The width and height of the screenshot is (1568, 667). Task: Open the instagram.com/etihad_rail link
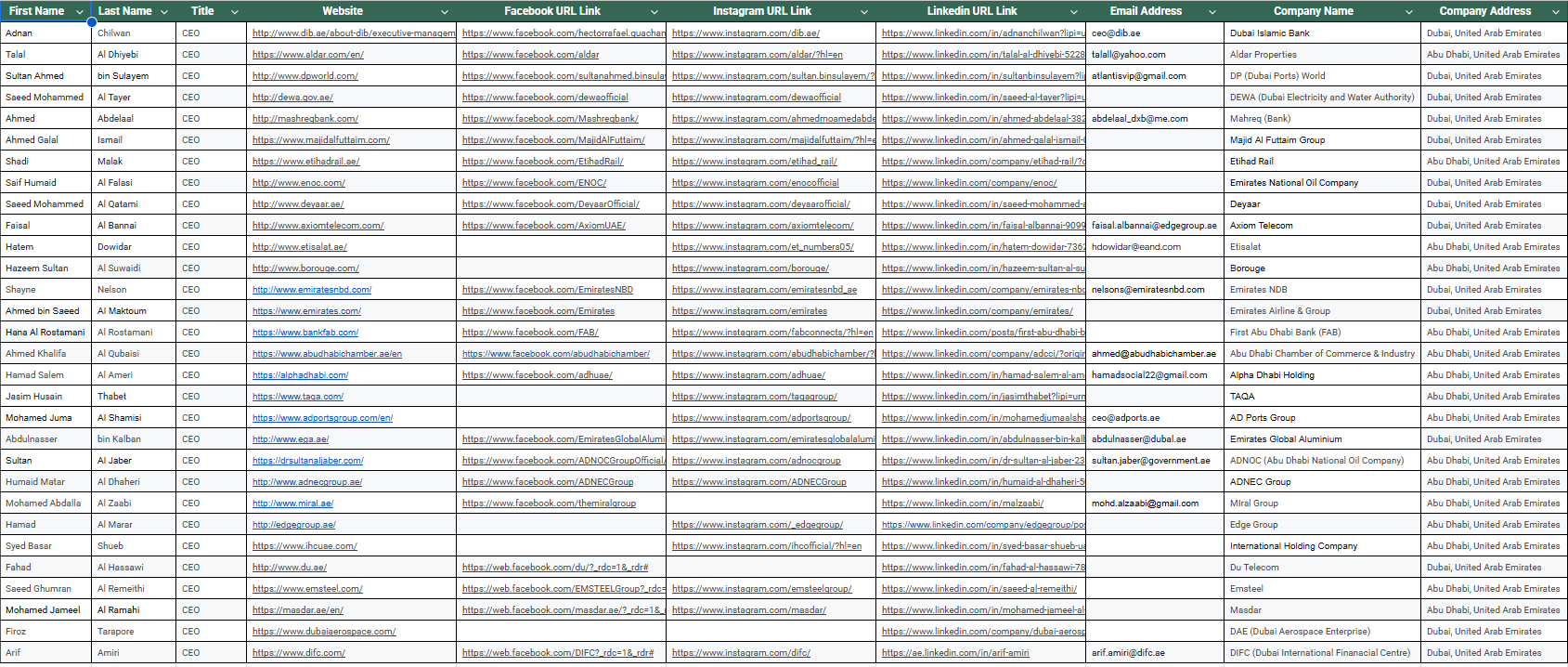click(755, 162)
